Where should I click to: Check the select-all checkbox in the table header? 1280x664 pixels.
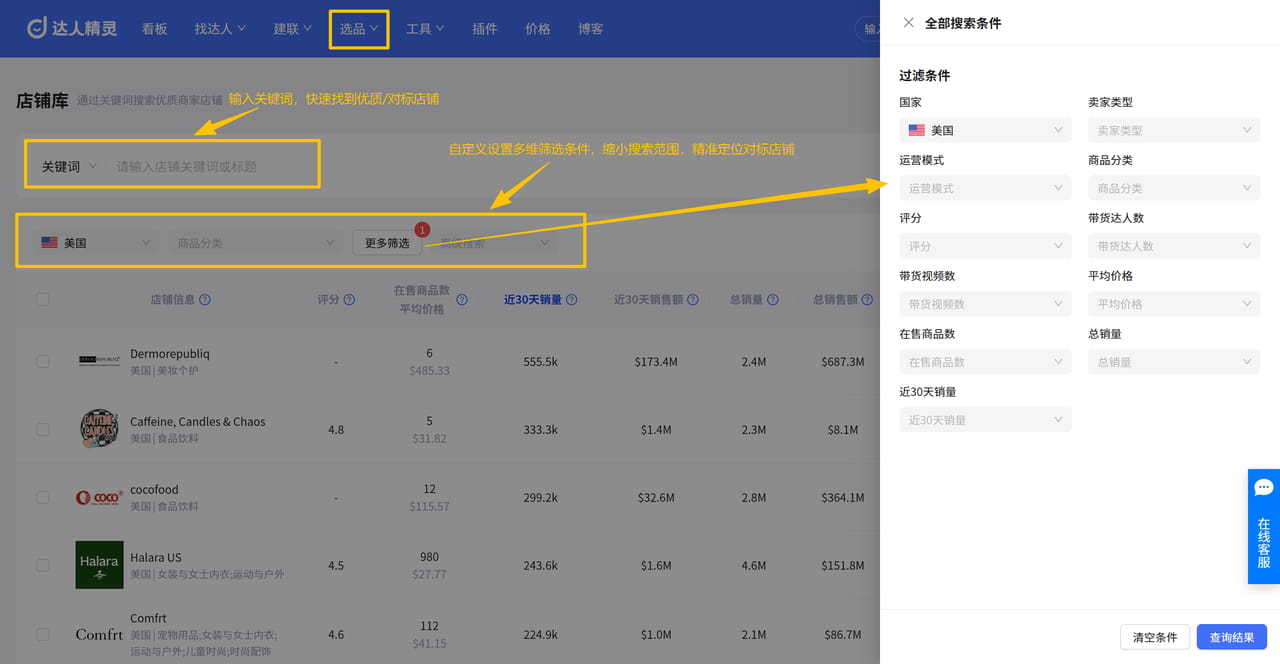click(42, 299)
